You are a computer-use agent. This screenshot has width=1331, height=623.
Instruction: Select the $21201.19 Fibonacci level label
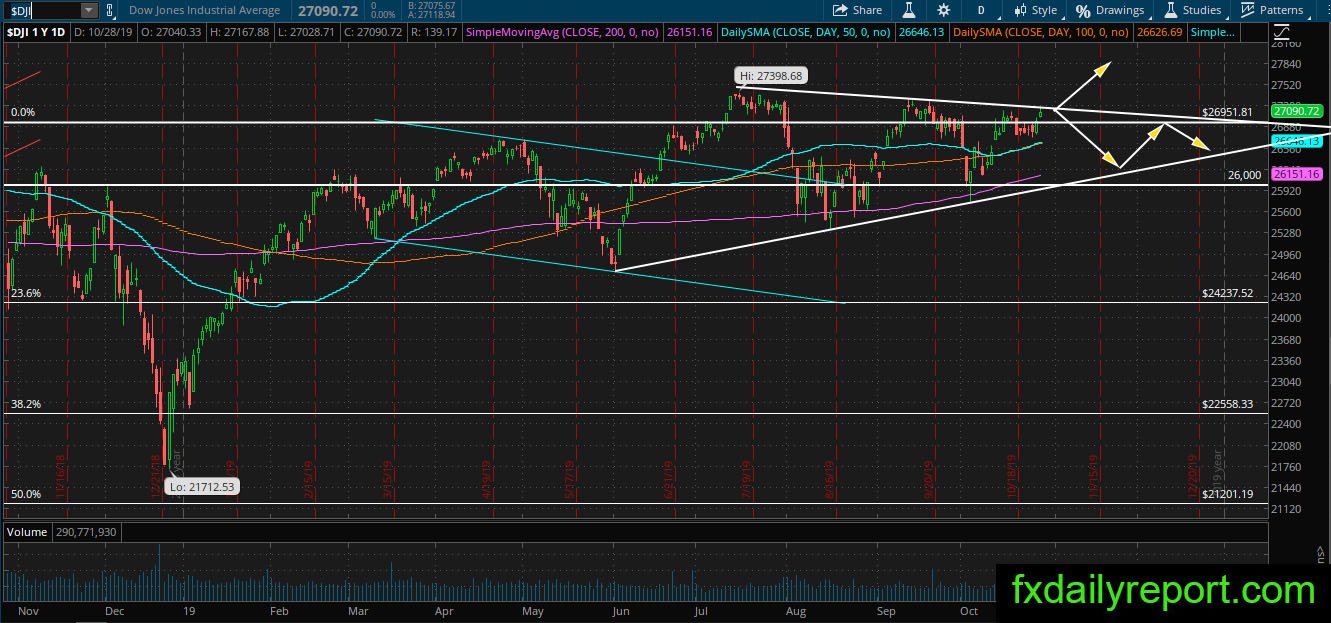(1227, 494)
